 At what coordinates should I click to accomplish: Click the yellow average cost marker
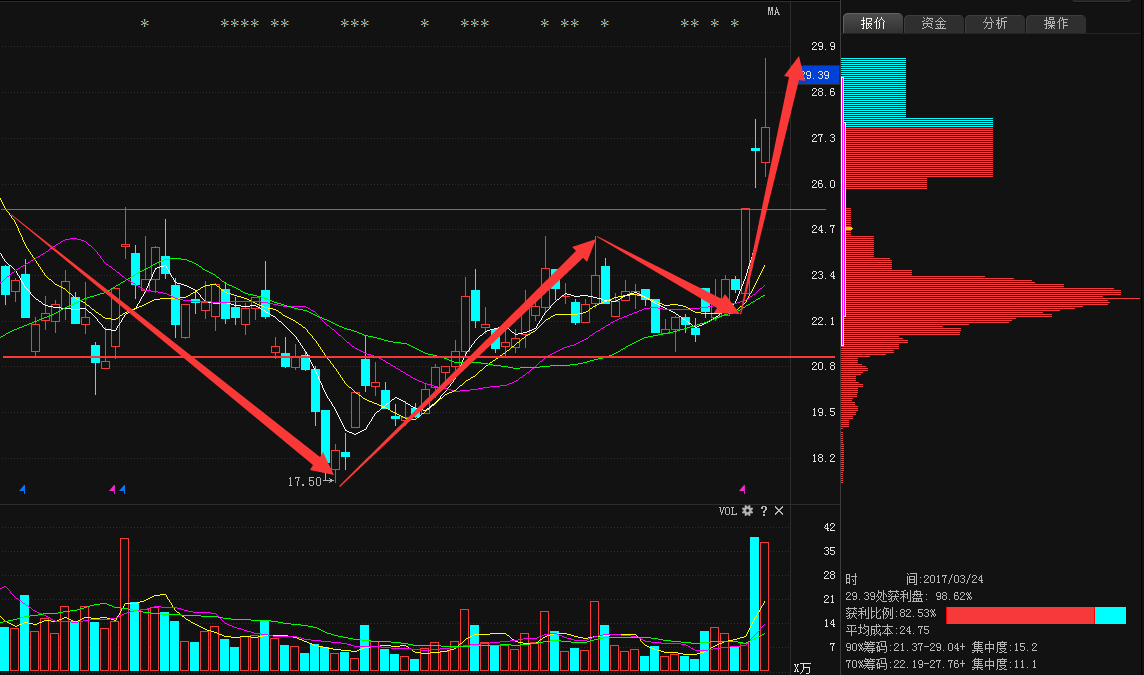[x=848, y=229]
